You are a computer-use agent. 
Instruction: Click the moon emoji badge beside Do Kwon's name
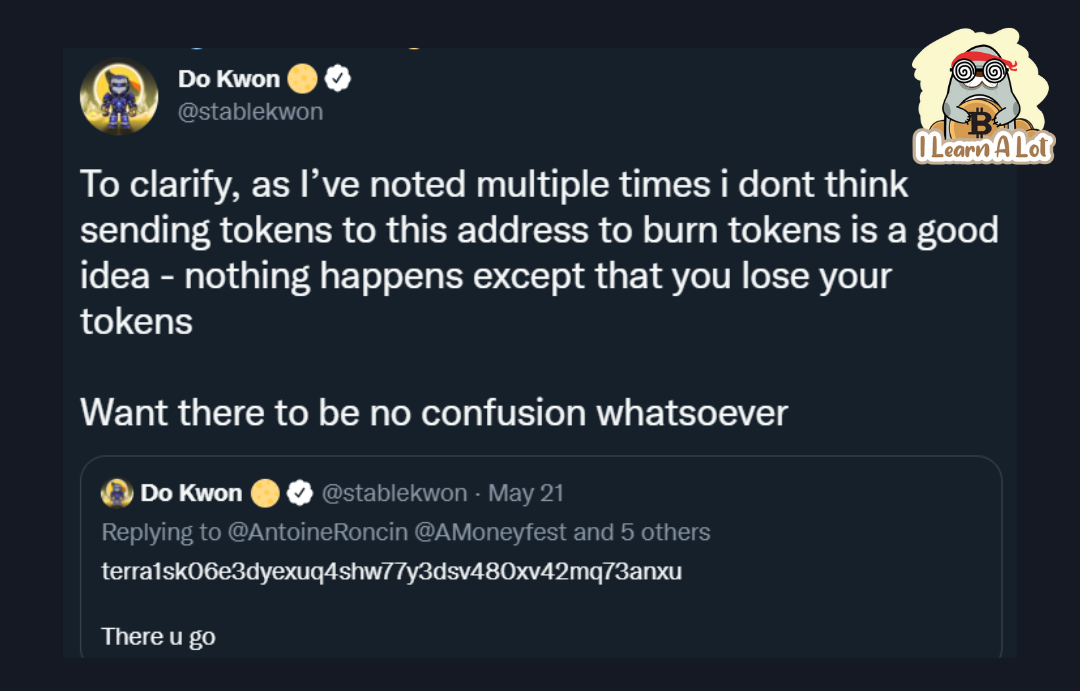click(301, 77)
